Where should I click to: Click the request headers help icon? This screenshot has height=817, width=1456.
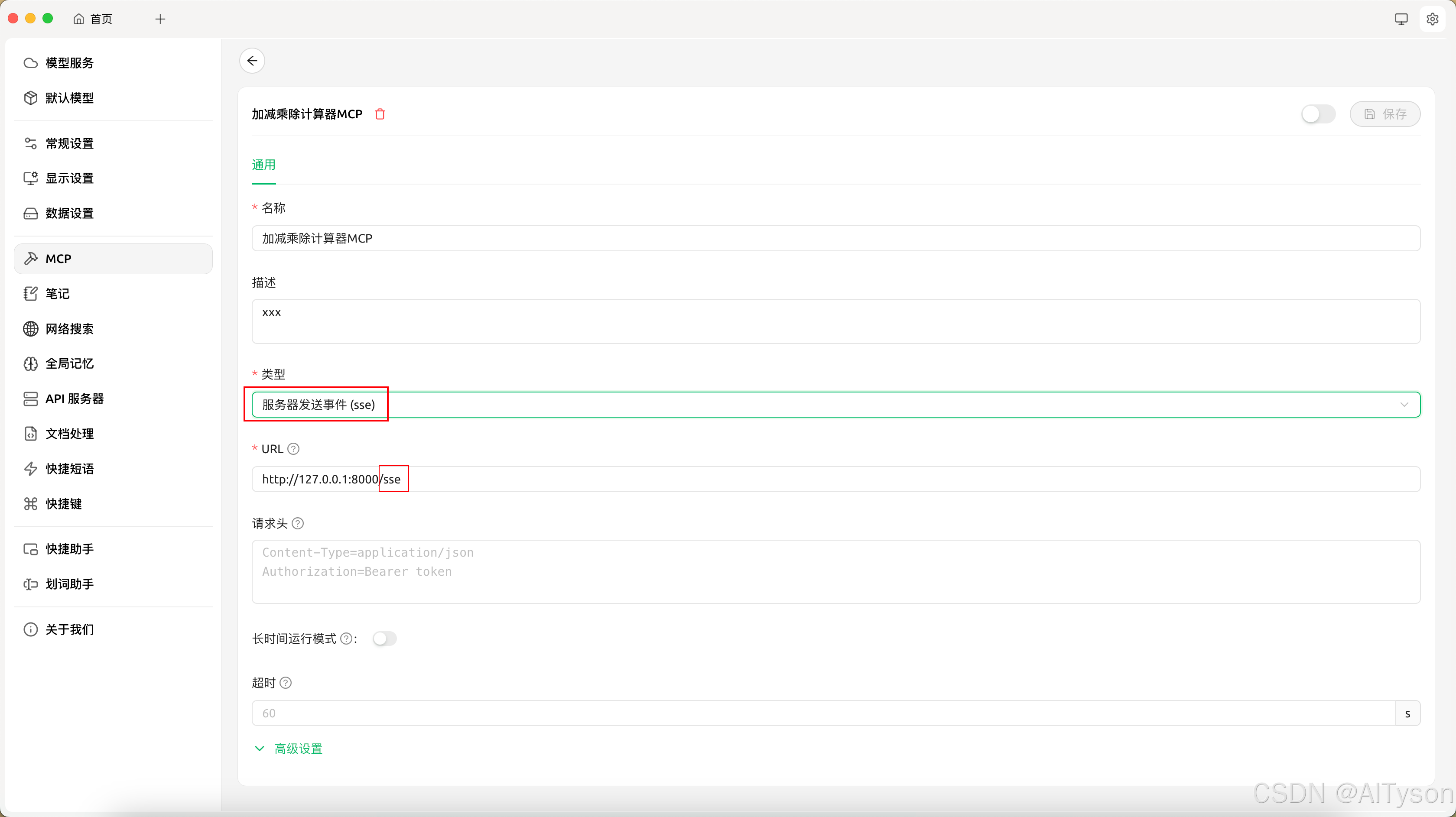[298, 524]
